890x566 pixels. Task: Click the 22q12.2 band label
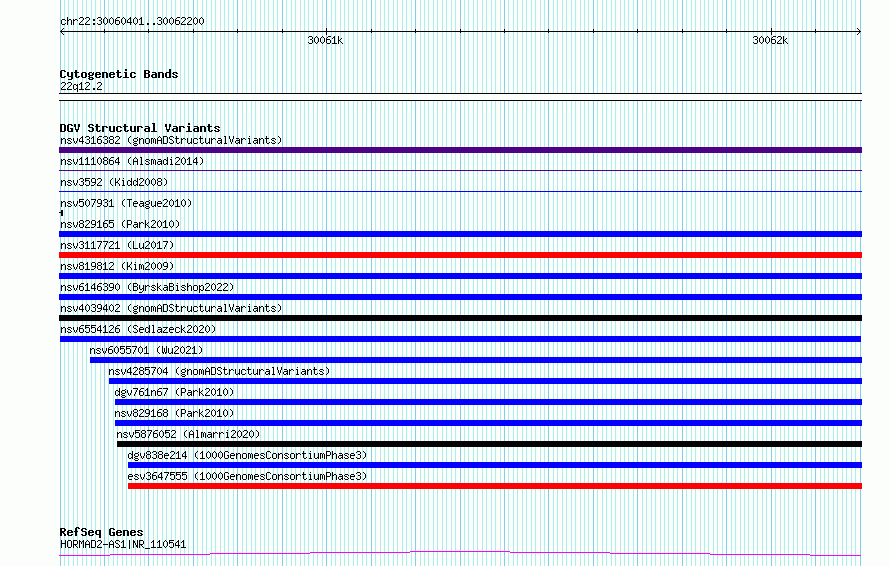click(x=81, y=86)
